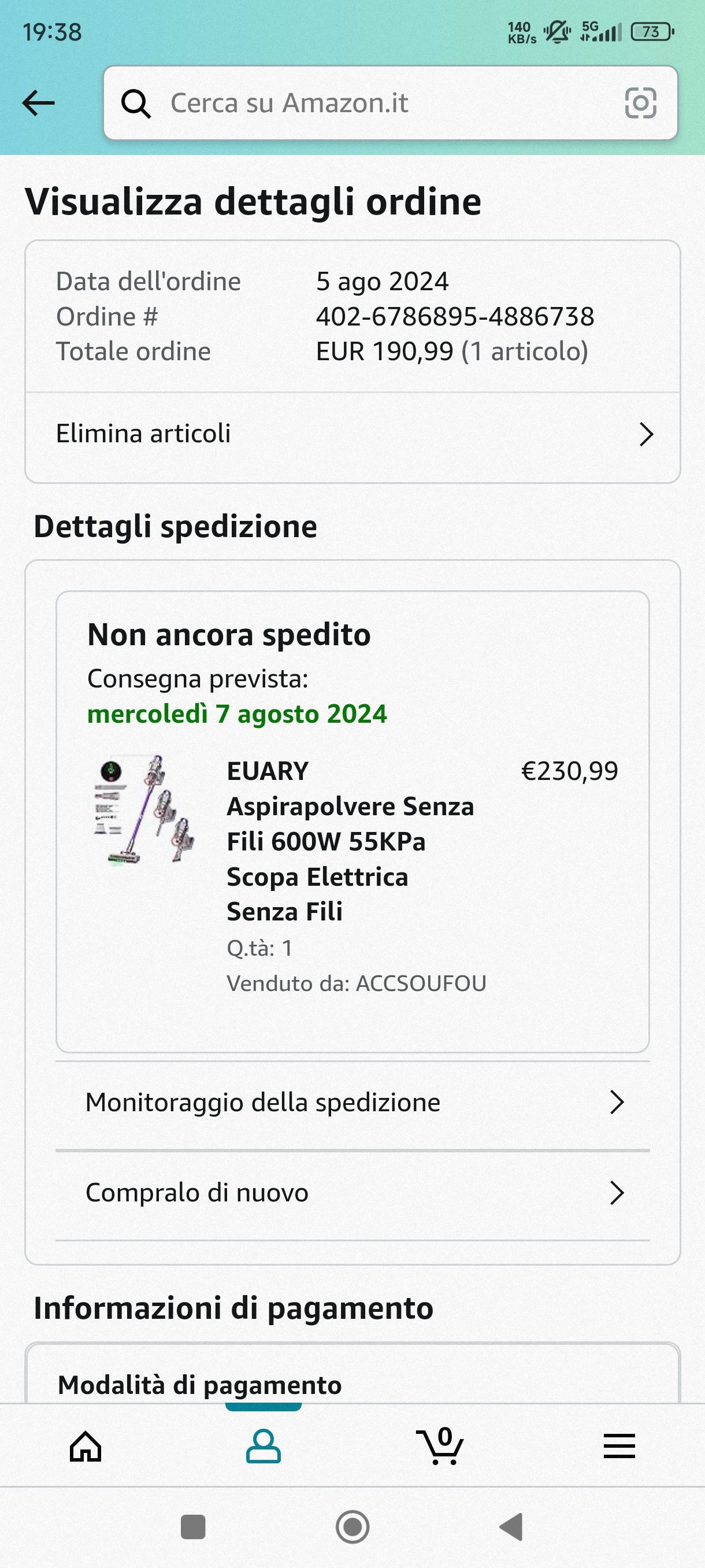
Task: Tap the Compralo di nuovo label
Action: coord(197,1193)
